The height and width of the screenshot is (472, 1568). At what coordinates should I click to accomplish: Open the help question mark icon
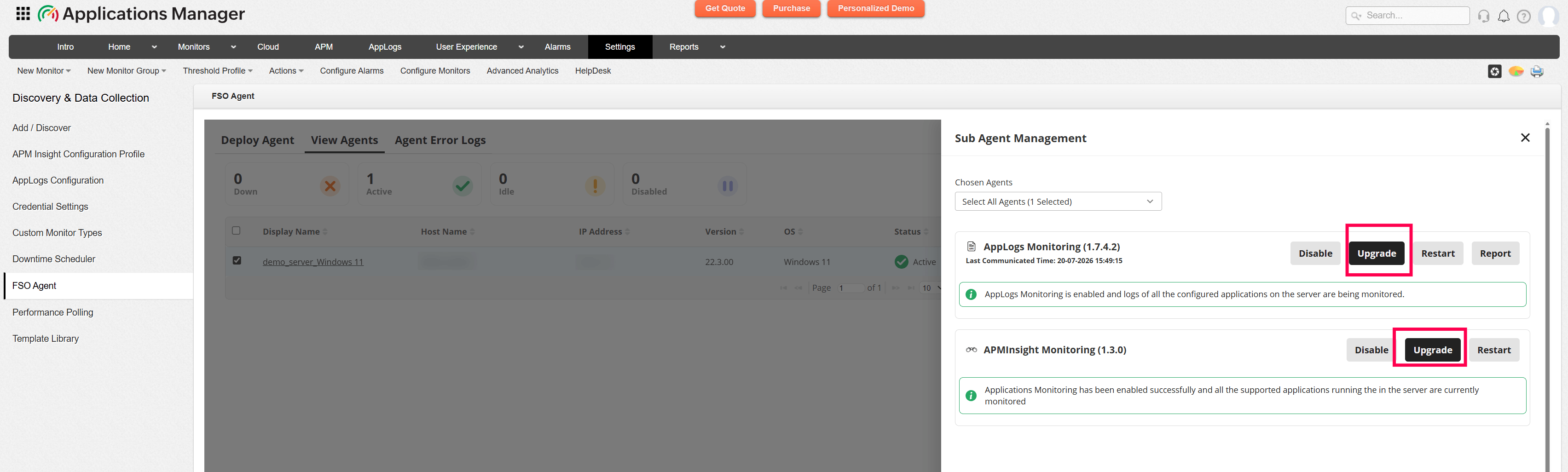point(1523,16)
